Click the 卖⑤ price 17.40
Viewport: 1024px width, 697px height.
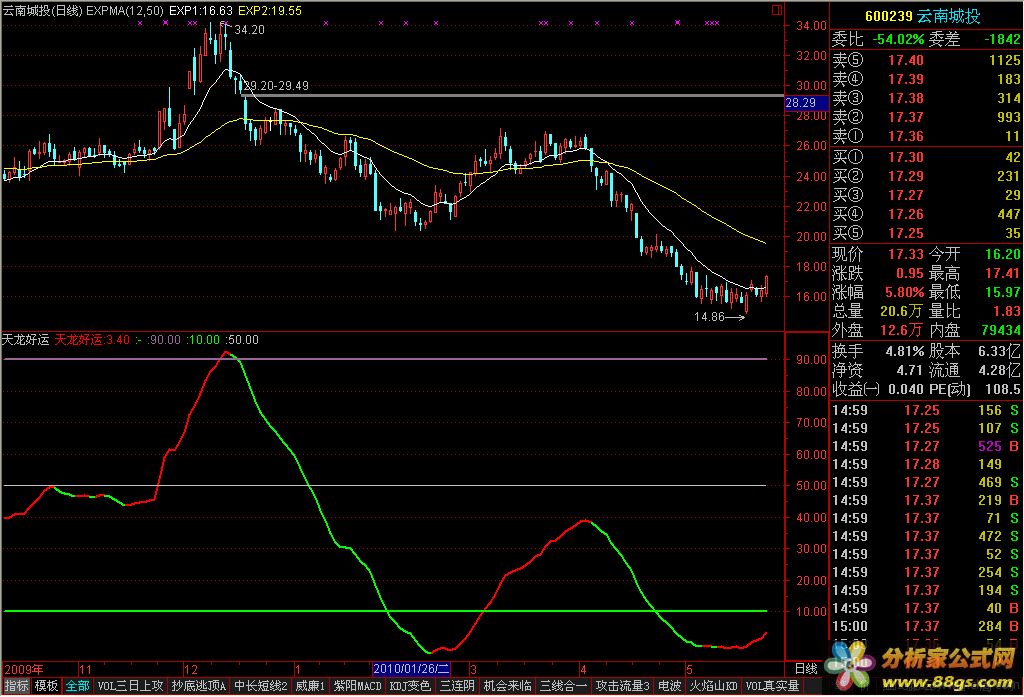tap(906, 60)
